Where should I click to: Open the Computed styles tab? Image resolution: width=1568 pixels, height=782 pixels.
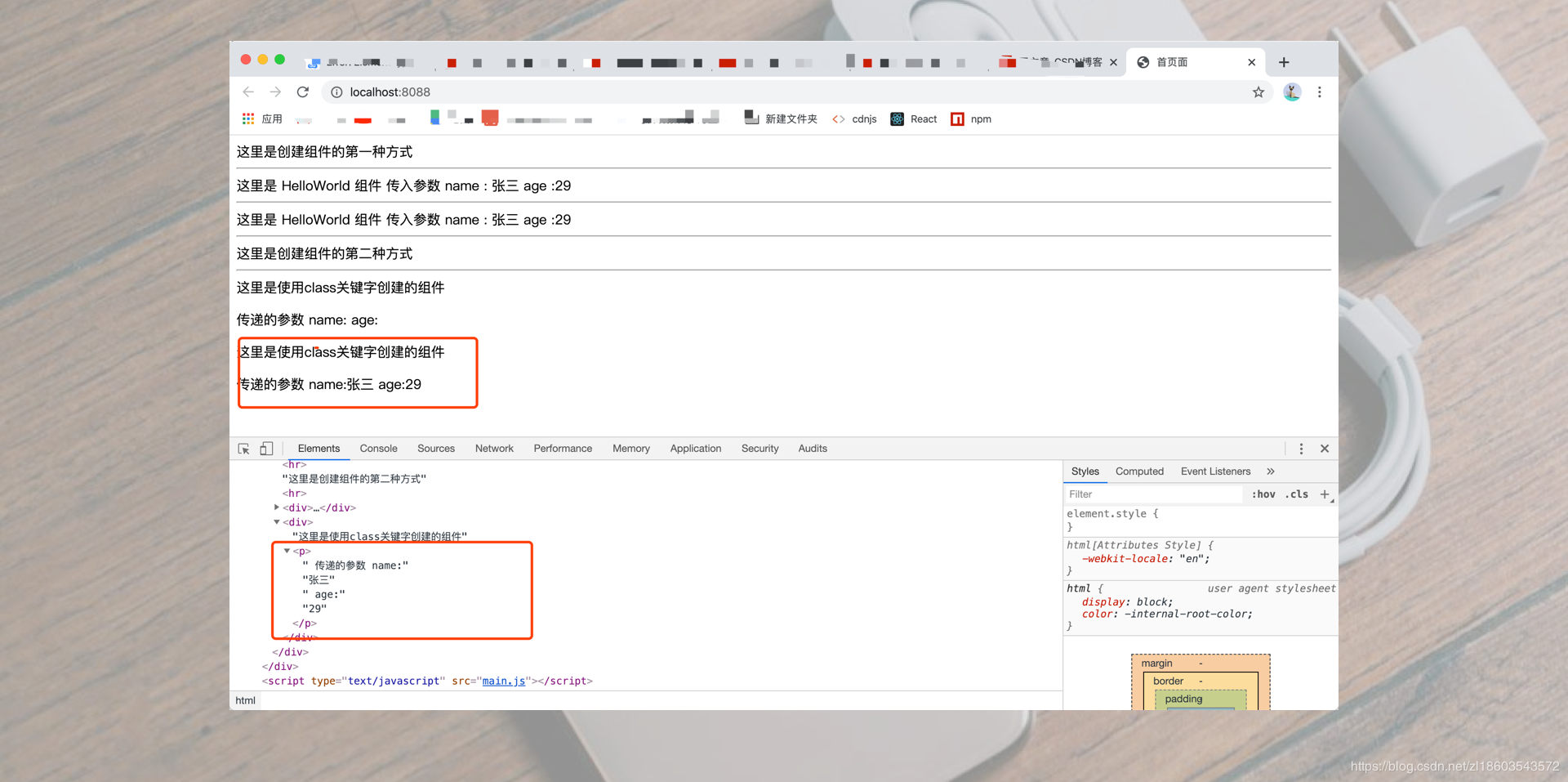(x=1139, y=471)
